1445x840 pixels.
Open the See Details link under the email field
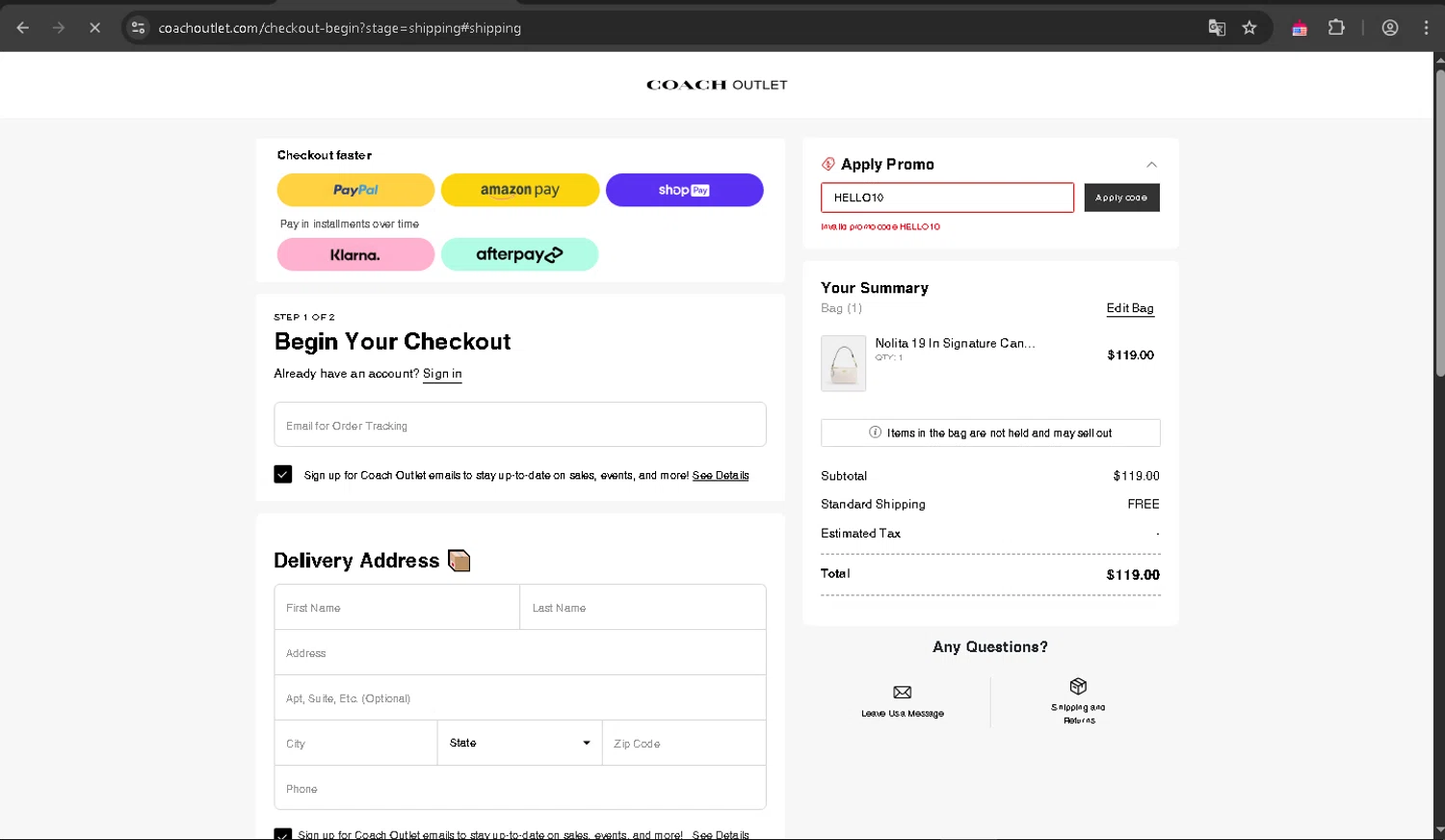(721, 475)
